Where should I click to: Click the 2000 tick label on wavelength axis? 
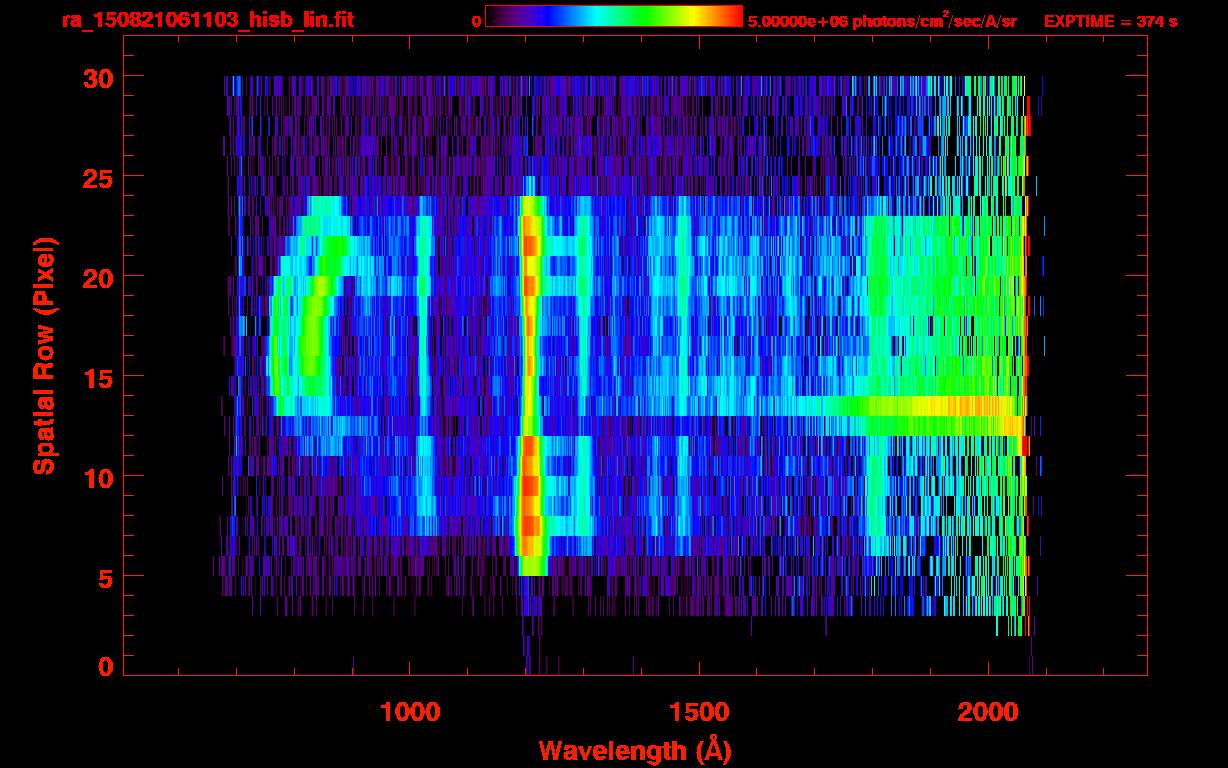987,712
